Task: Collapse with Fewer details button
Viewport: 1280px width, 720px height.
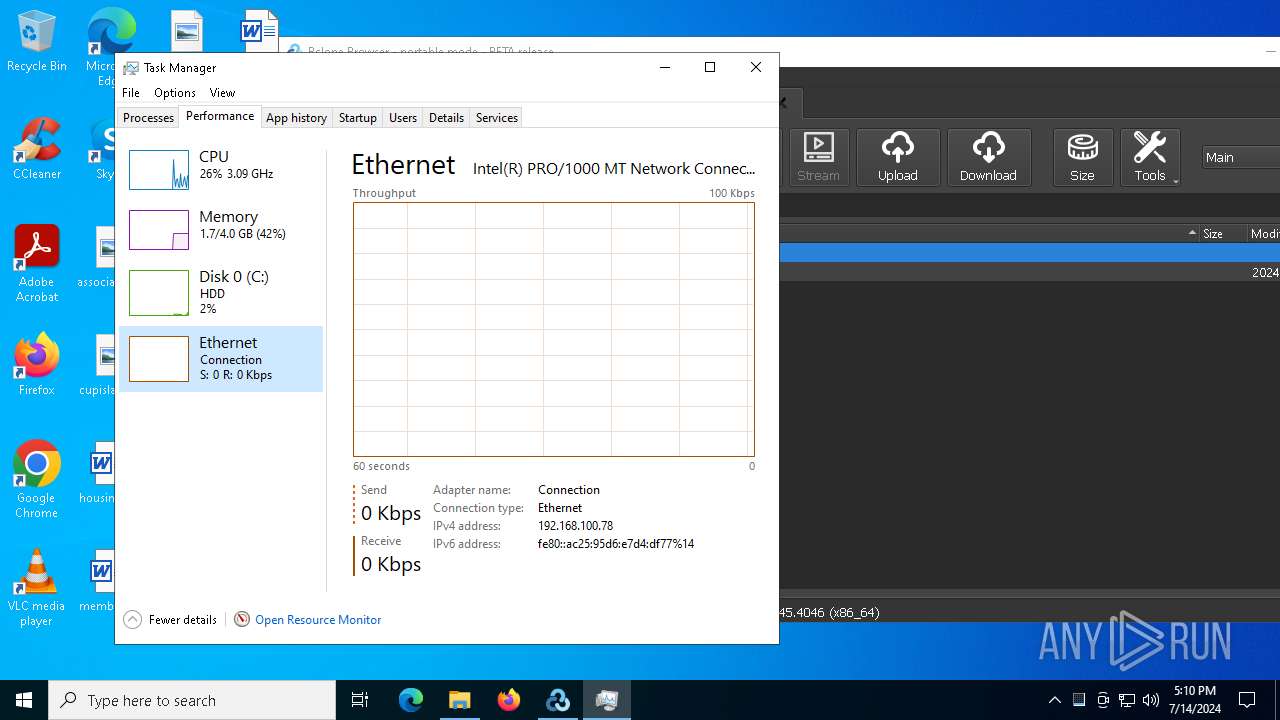Action: click(x=170, y=619)
